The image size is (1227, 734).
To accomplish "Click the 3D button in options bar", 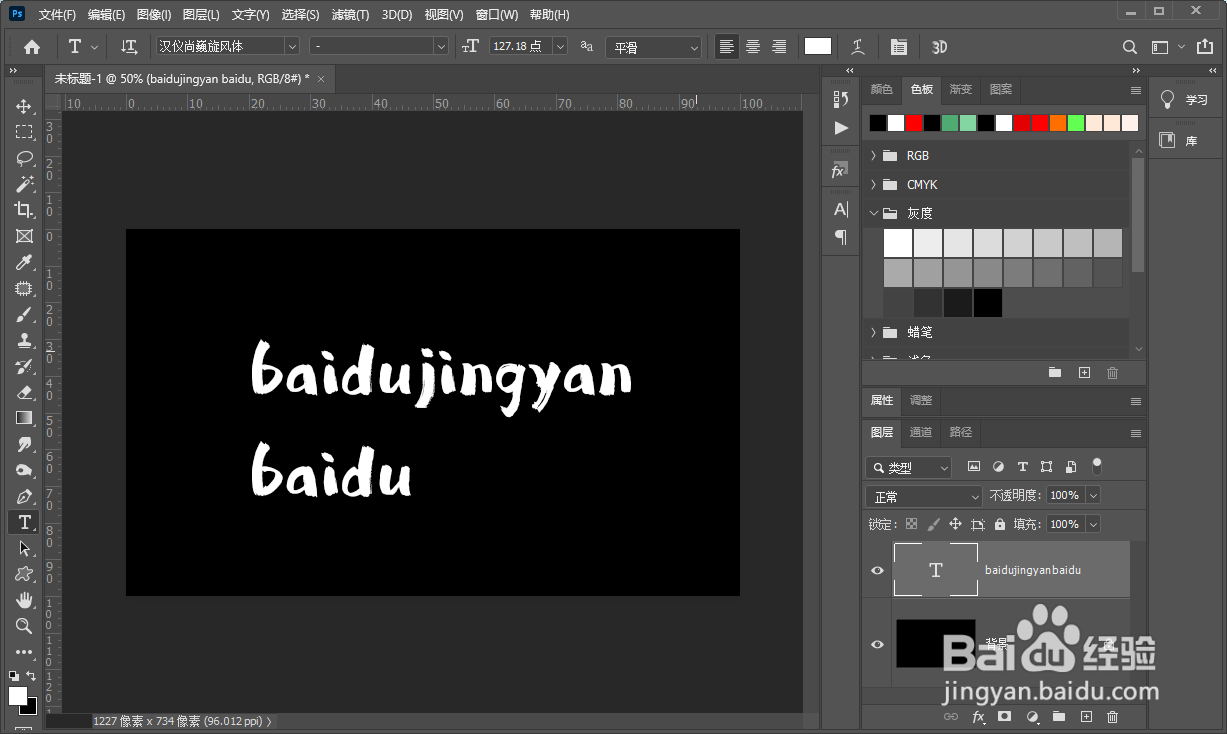I will tap(940, 47).
